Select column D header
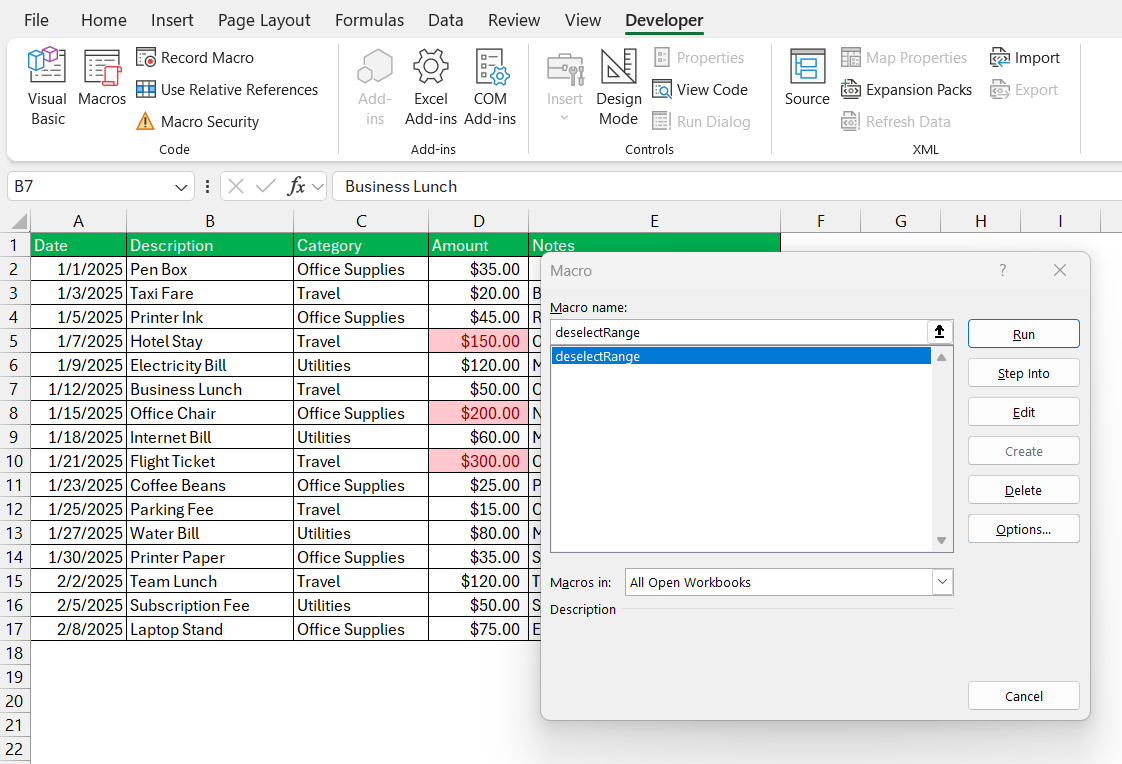 click(479, 221)
